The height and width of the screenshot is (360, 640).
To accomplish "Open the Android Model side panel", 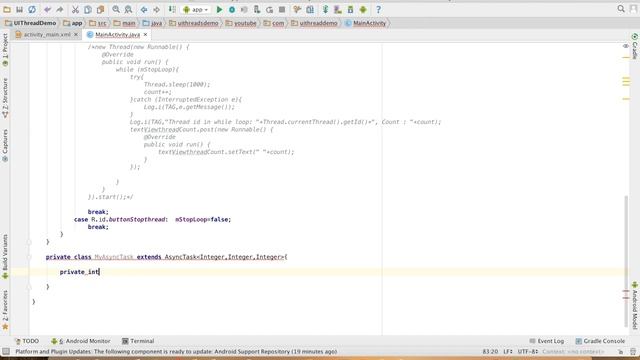I will click(x=635, y=305).
